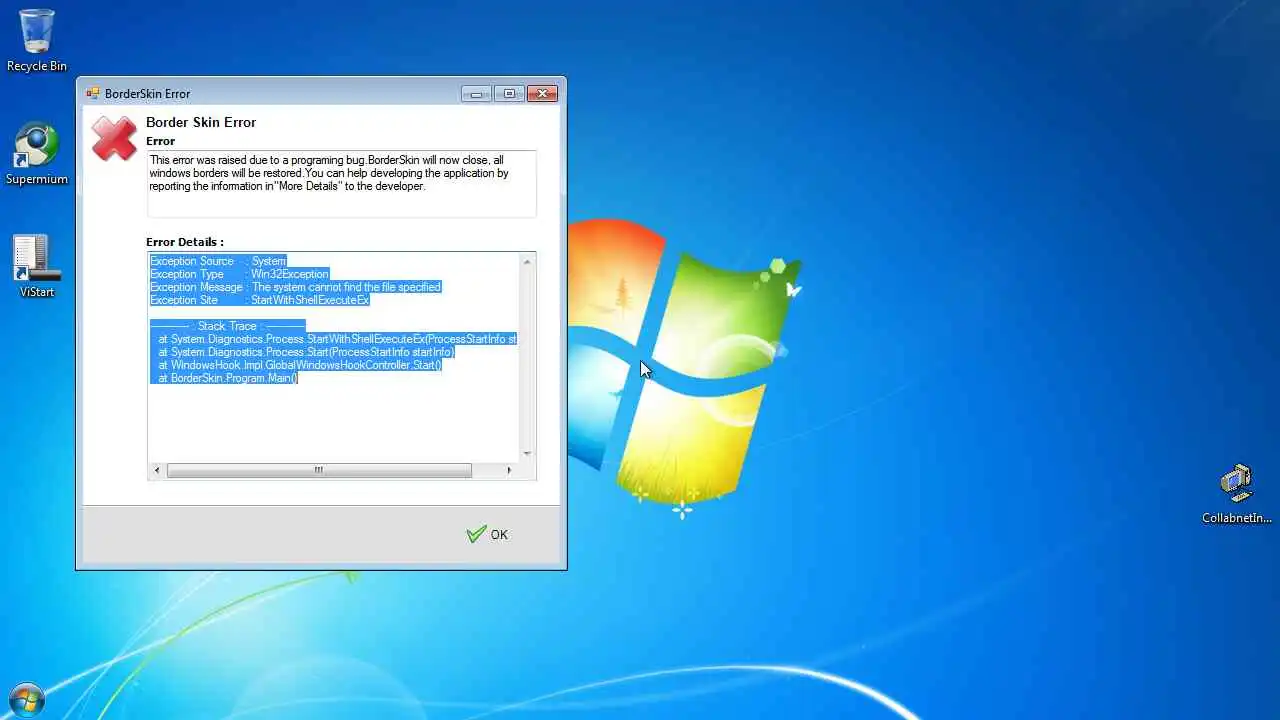Click the "Border Skin Error" heading
The height and width of the screenshot is (720, 1280).
201,122
